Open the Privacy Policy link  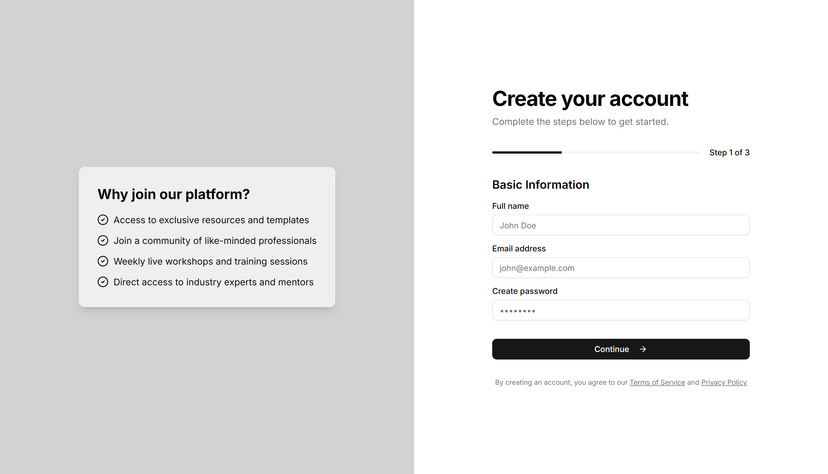click(x=723, y=383)
